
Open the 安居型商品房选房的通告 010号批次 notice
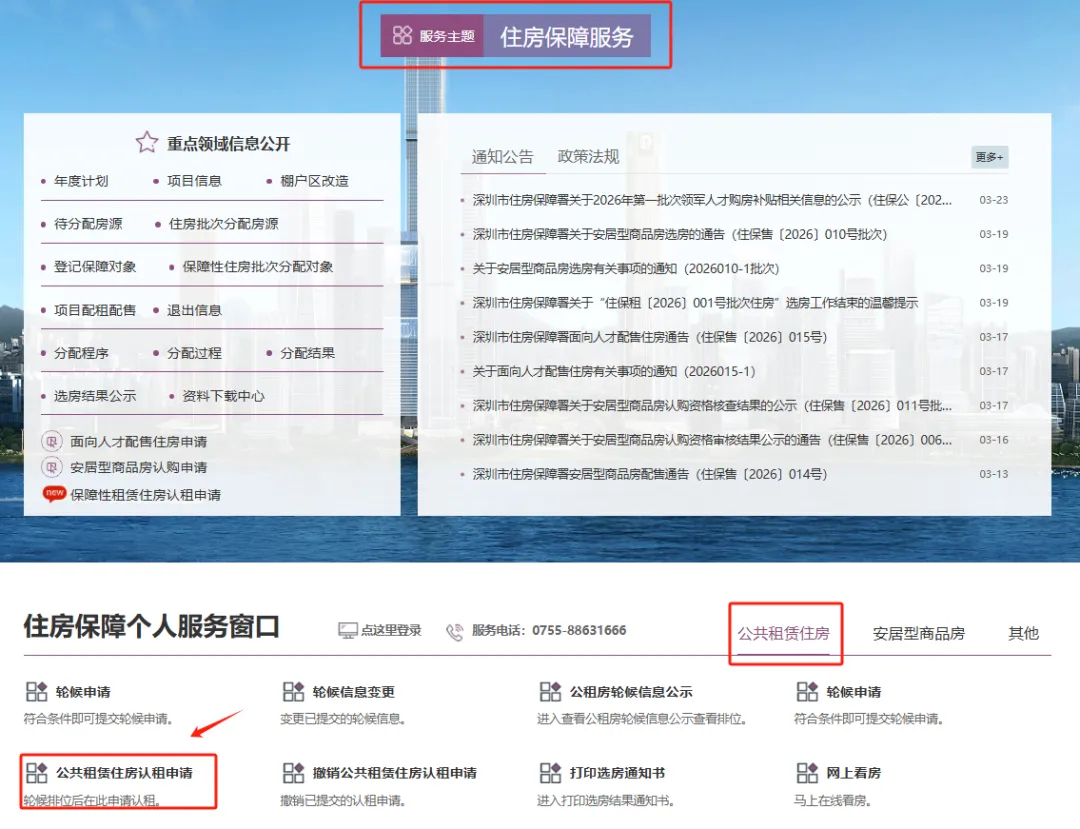[x=680, y=234]
